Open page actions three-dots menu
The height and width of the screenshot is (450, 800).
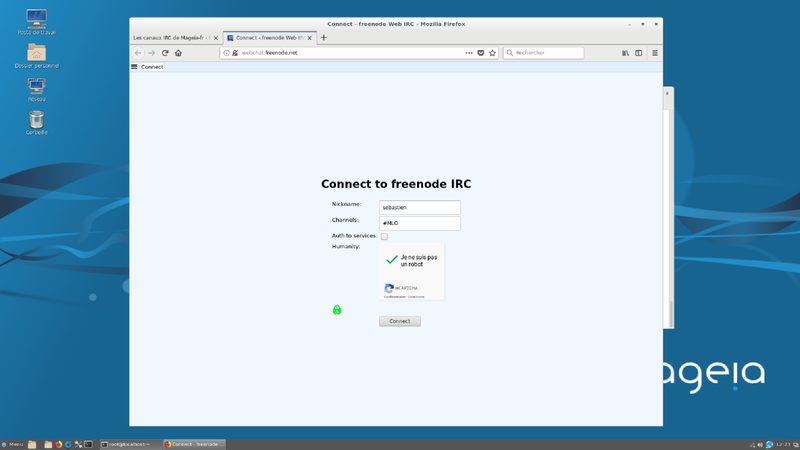point(469,53)
